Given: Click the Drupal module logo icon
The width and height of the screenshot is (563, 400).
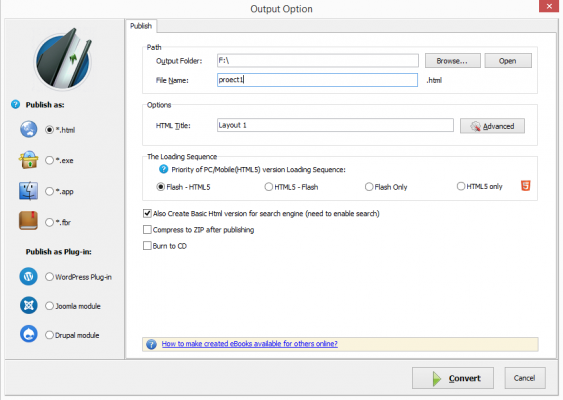Looking at the screenshot, I should (x=28, y=334).
